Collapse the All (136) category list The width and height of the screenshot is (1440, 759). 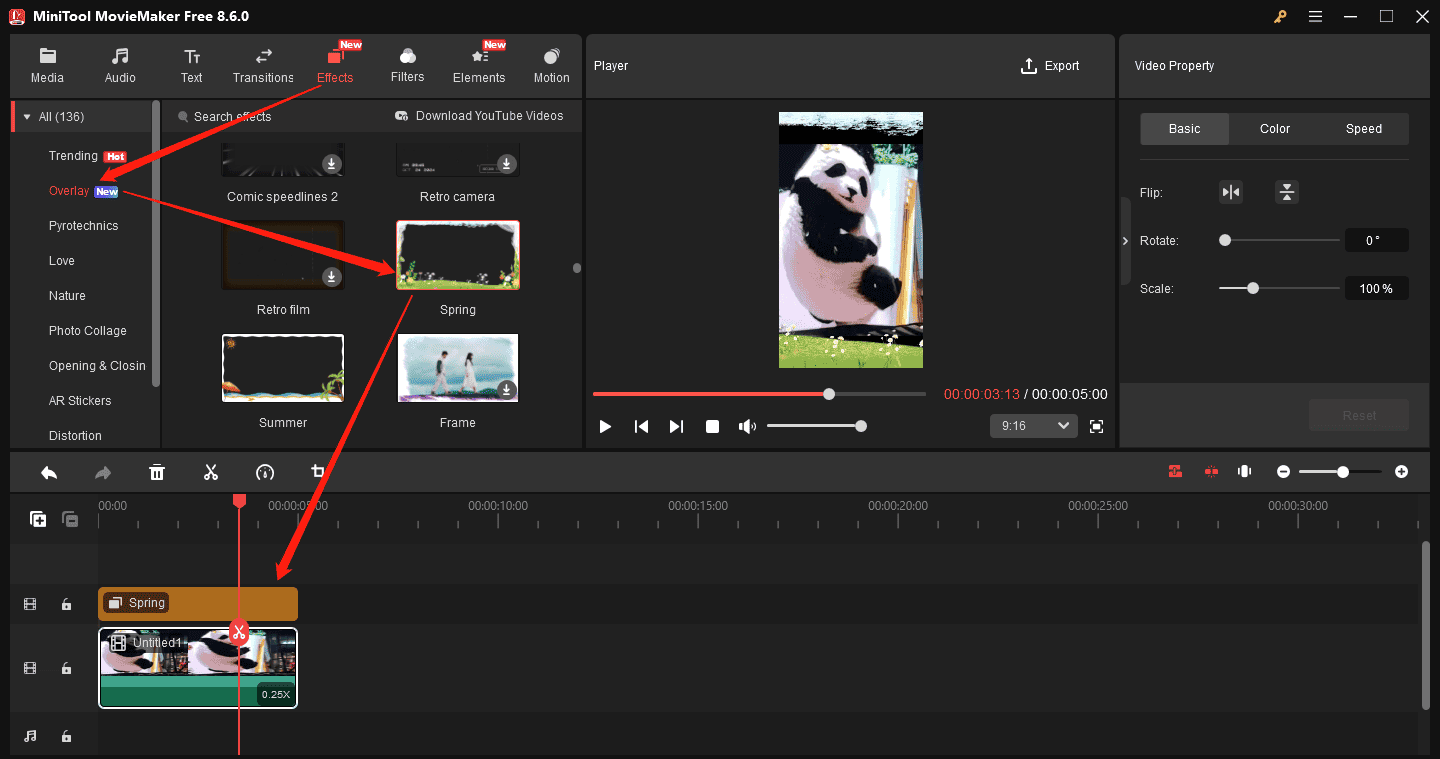[28, 116]
